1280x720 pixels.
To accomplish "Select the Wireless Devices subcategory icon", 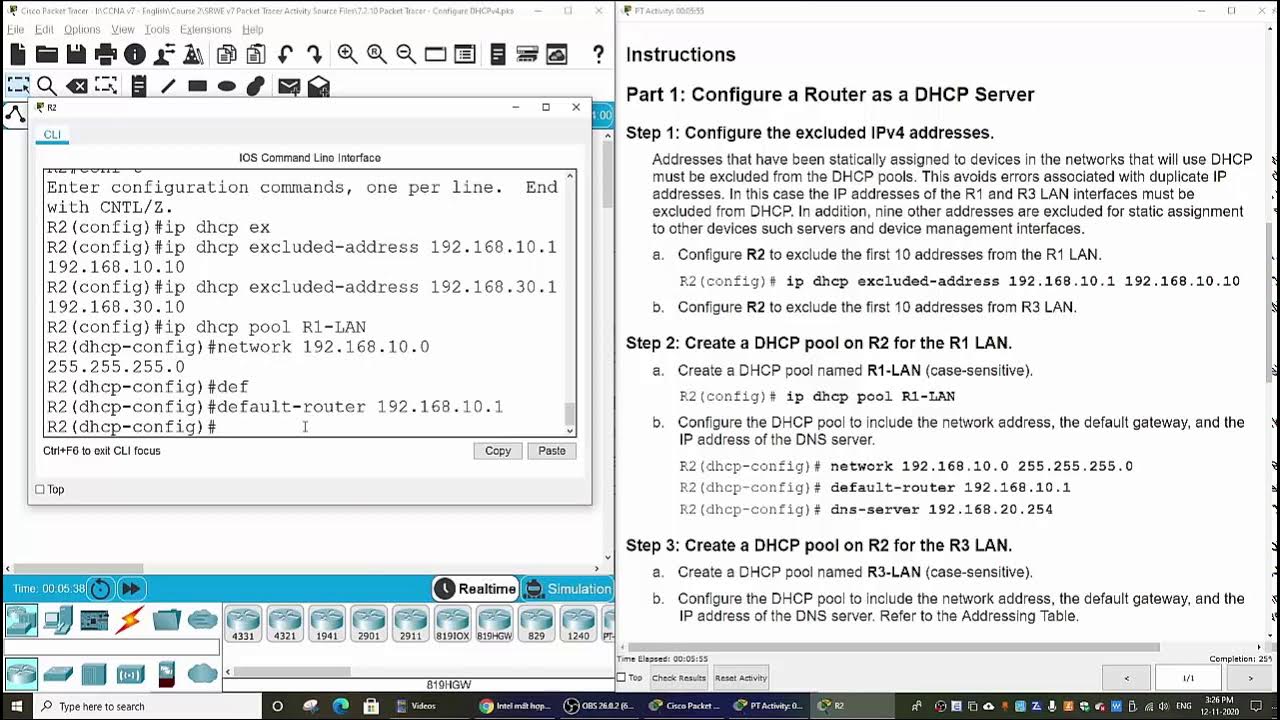I will pyautogui.click(x=130, y=674).
